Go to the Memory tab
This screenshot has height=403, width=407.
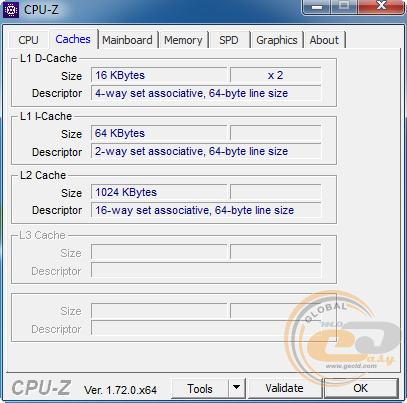click(183, 40)
